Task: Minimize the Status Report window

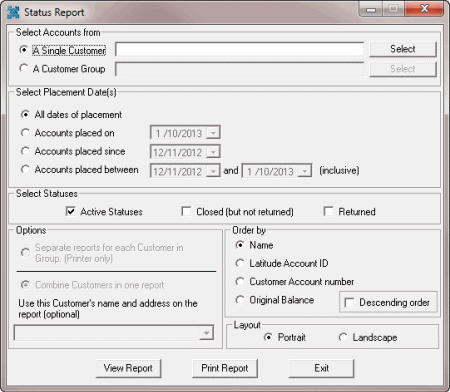Action: pyautogui.click(x=371, y=9)
